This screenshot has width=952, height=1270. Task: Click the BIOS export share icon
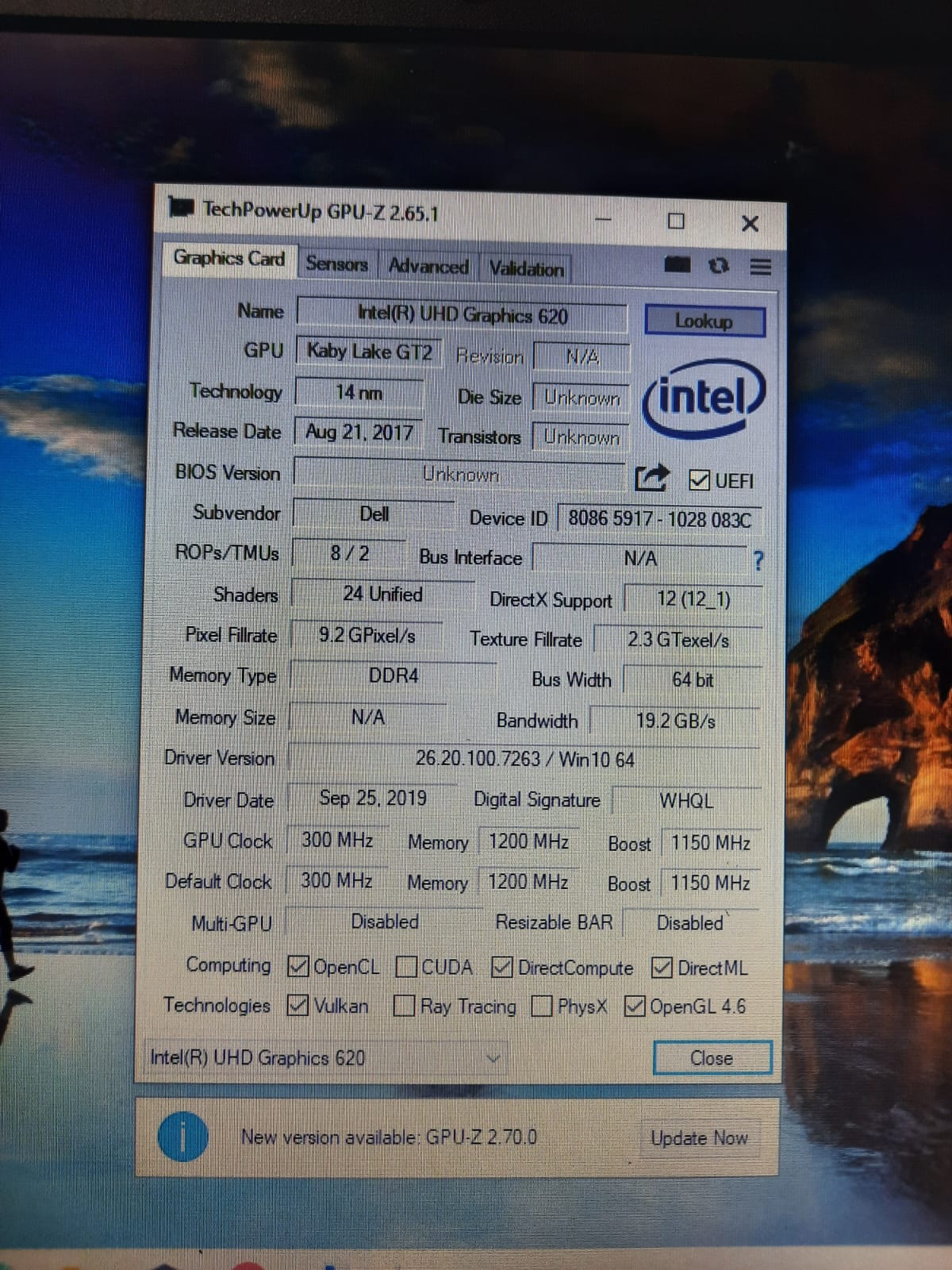652,477
